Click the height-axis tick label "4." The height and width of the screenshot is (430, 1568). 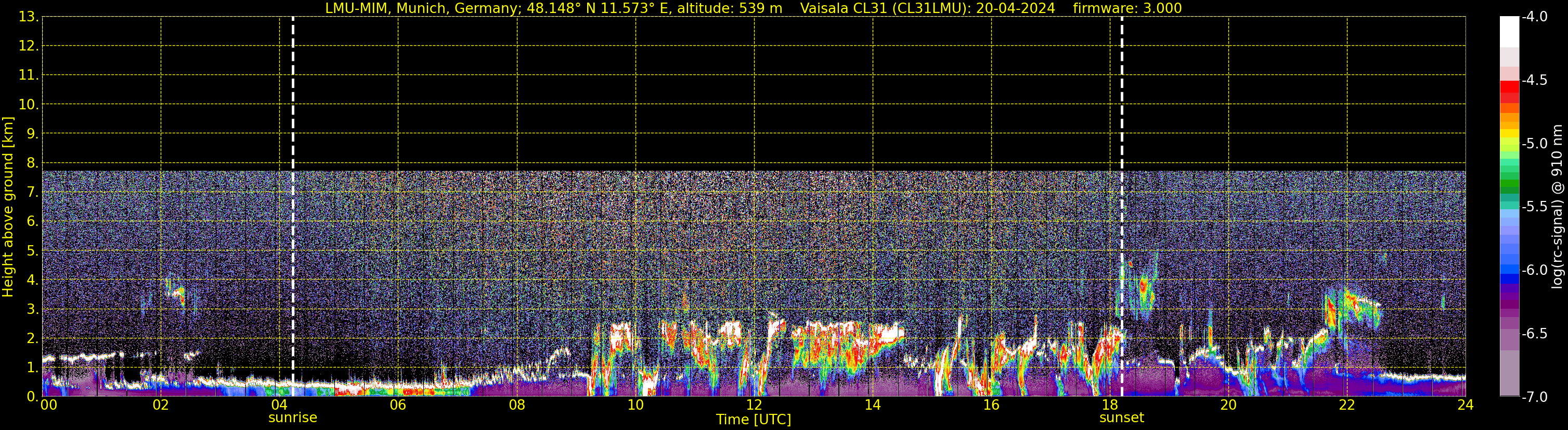[33, 280]
